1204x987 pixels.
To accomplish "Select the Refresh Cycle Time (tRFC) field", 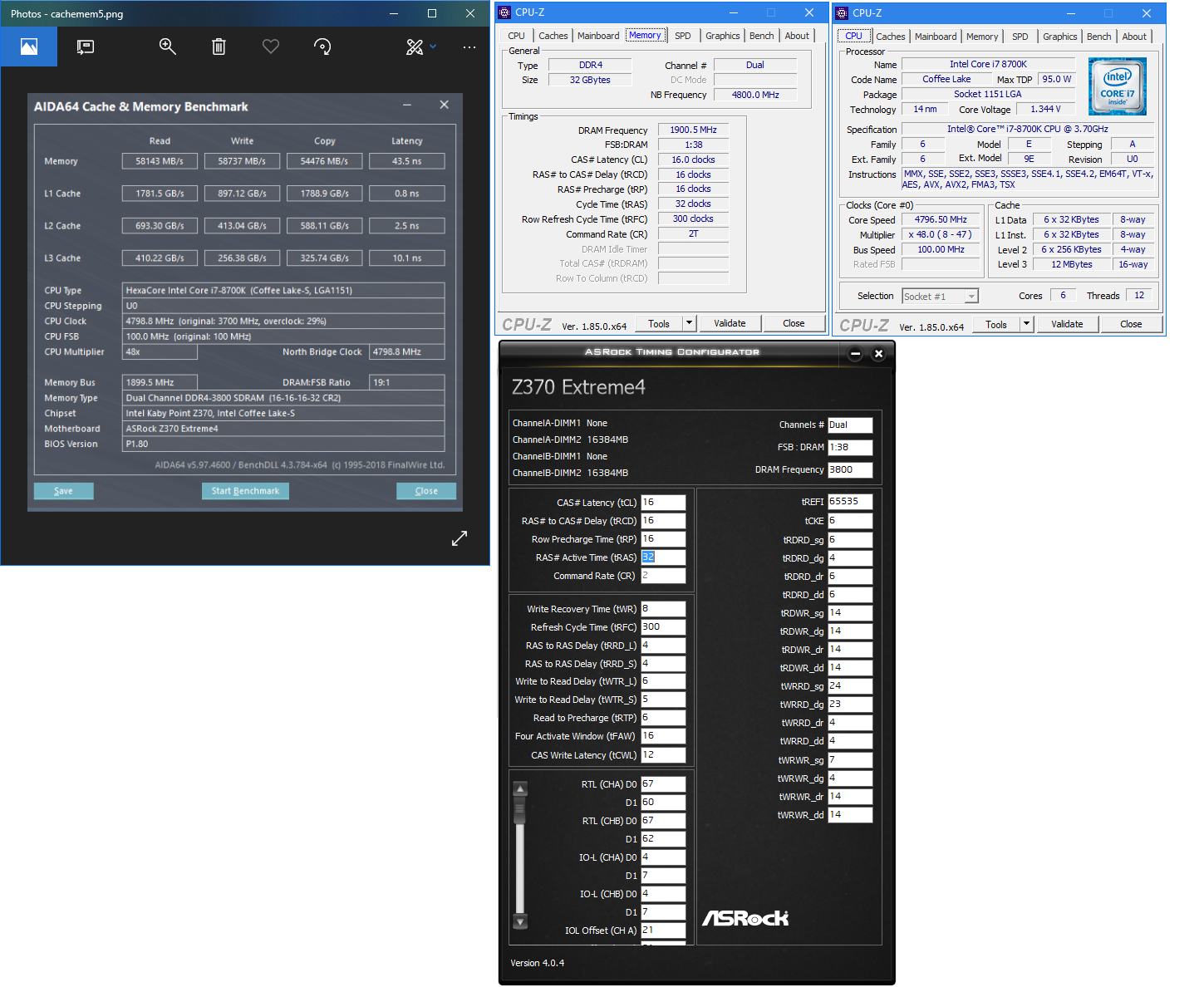I will (x=663, y=627).
